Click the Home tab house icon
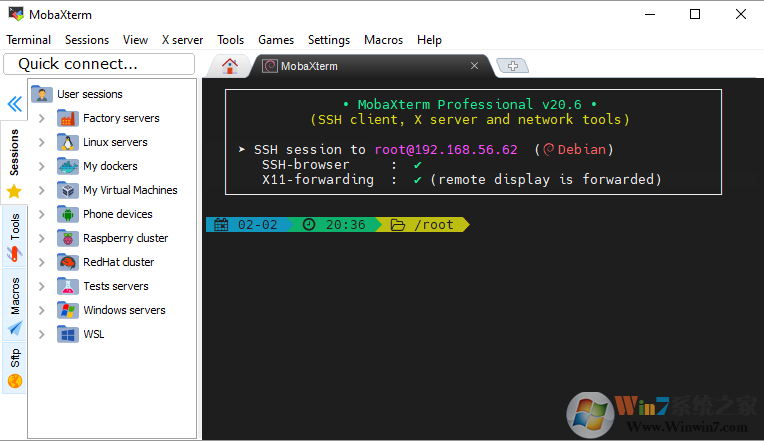Image resolution: width=764 pixels, height=441 pixels. coord(230,66)
